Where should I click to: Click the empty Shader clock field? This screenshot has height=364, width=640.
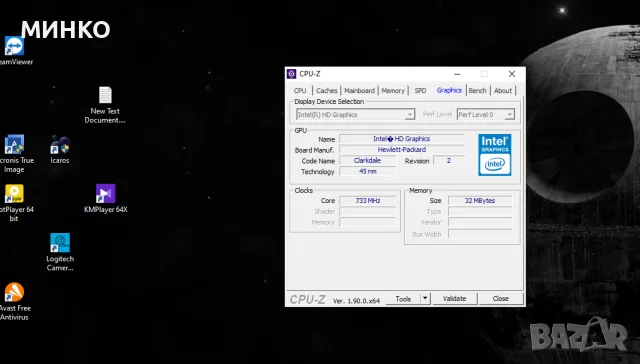[368, 211]
